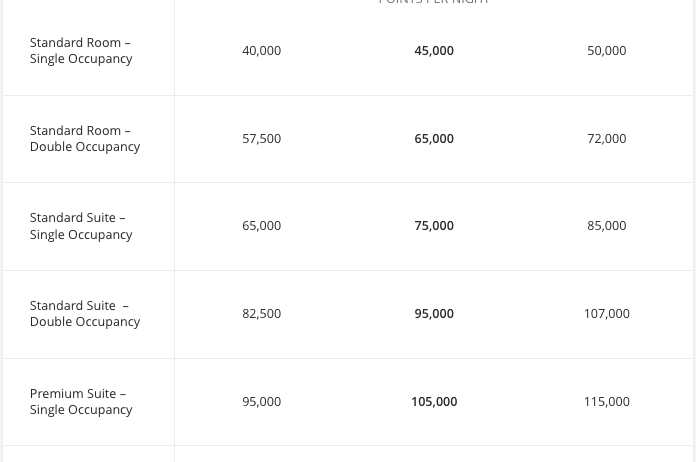Click the 107,000 points cell
Viewport: 696px width, 462px height.
(x=606, y=314)
